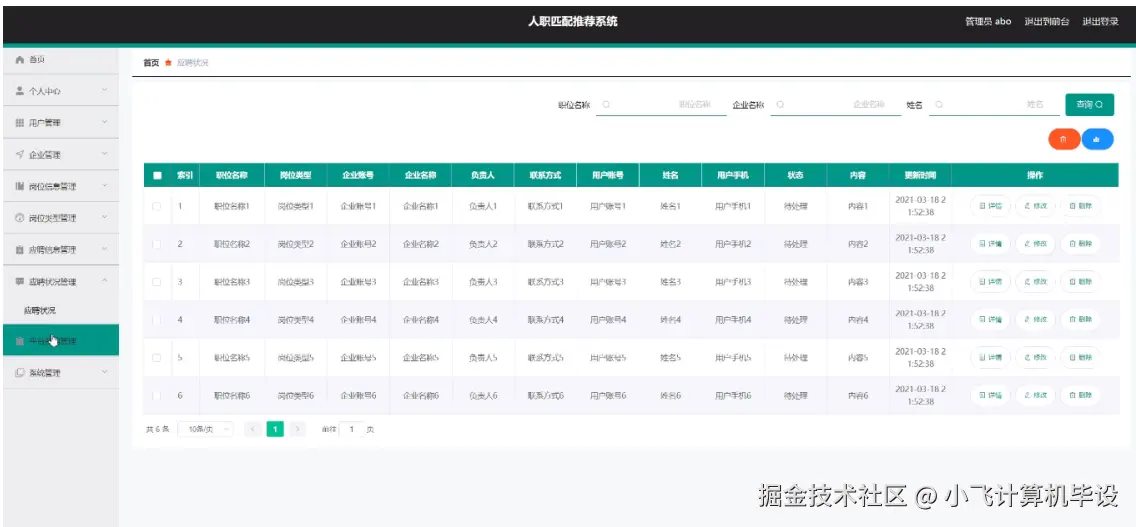1136x527 pixels.
Task: Click the orange trash batch-delete button
Action: pyautogui.click(x=1064, y=139)
